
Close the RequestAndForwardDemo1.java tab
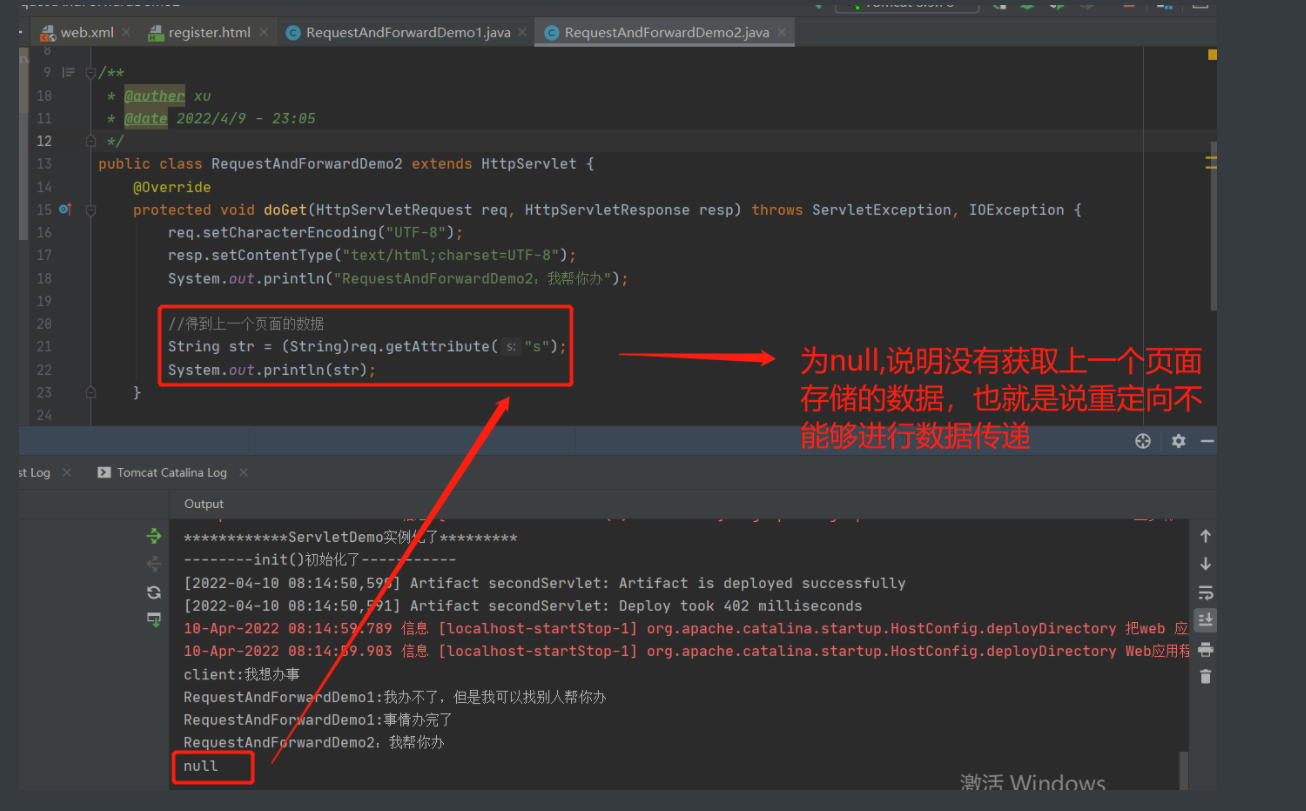tap(523, 32)
